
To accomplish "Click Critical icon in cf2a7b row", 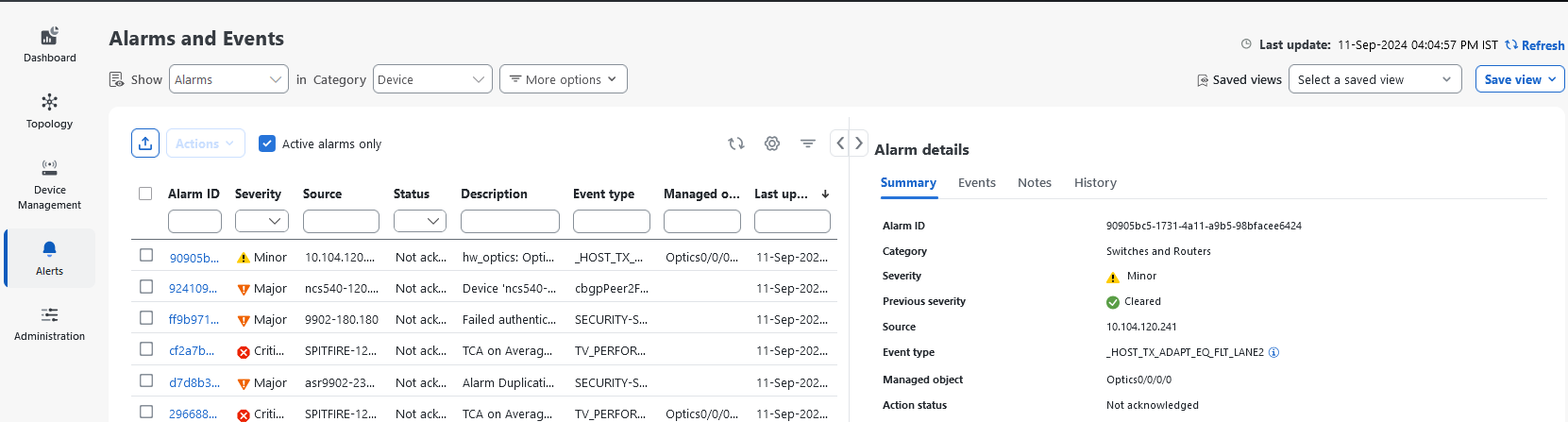I will [x=244, y=351].
